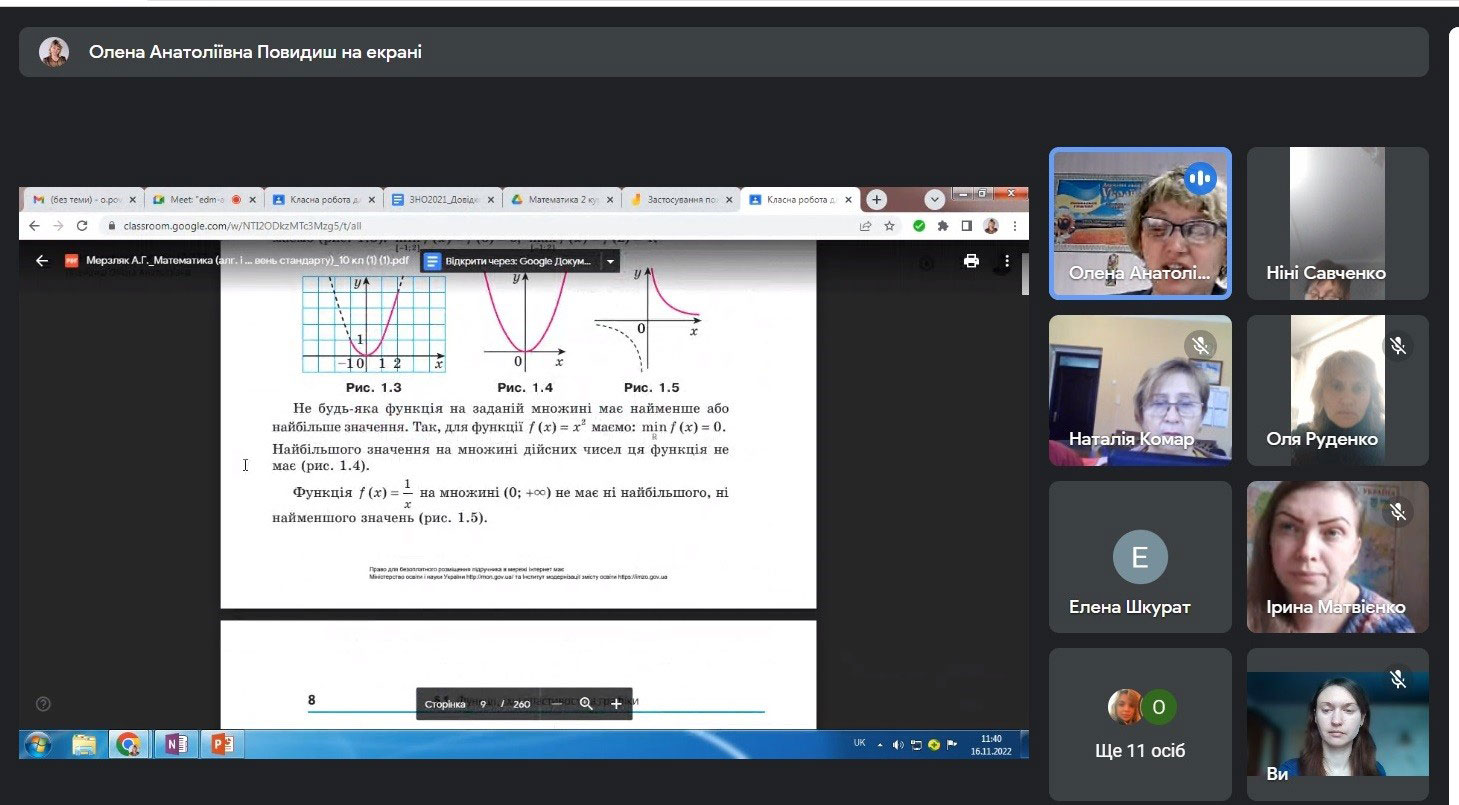Reset PDF zoom with the magnifier icon
Viewport: 1459px width, 805px height.
pos(586,704)
